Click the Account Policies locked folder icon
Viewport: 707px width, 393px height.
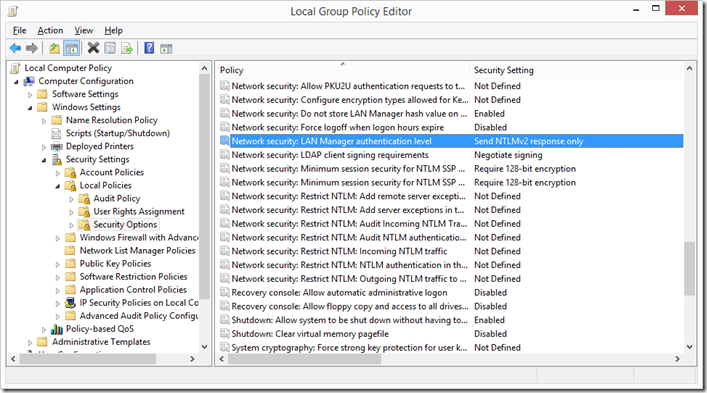[70, 173]
